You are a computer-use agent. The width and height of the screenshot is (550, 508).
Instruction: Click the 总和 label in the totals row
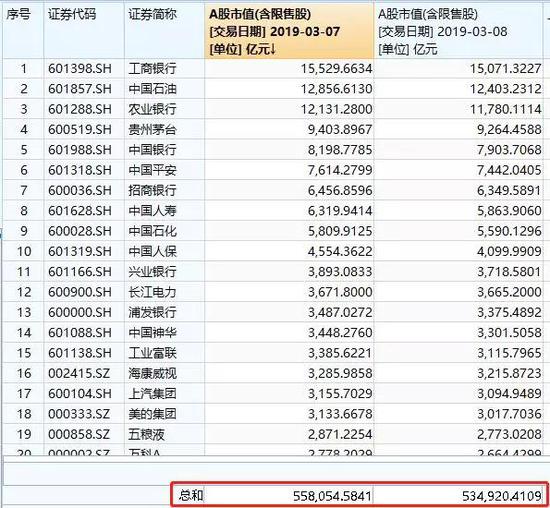click(191, 495)
